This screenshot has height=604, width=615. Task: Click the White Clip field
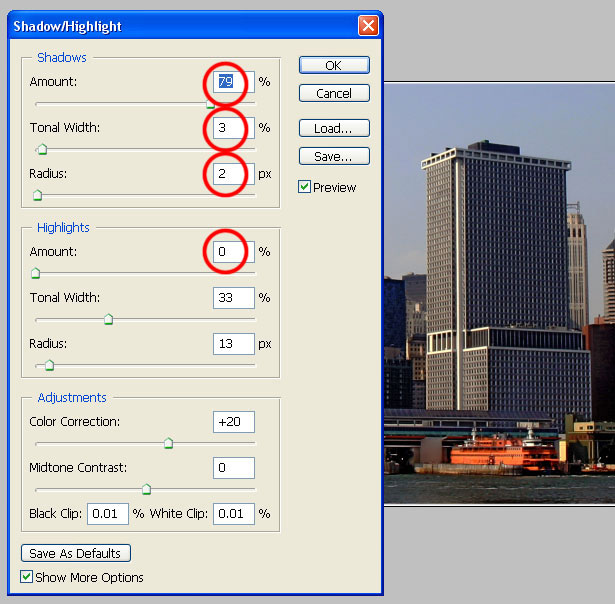pos(234,514)
